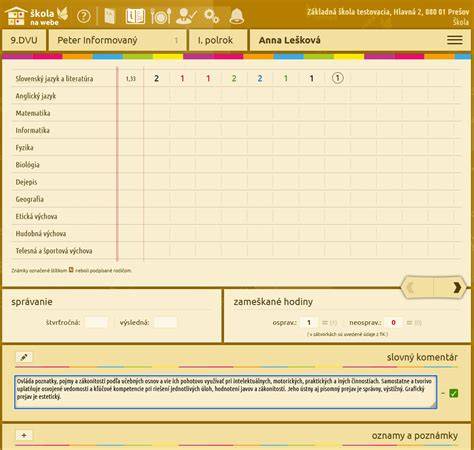This screenshot has height=450, width=474.
Task: Click the Škola na webe home logo
Action: click(x=37, y=16)
